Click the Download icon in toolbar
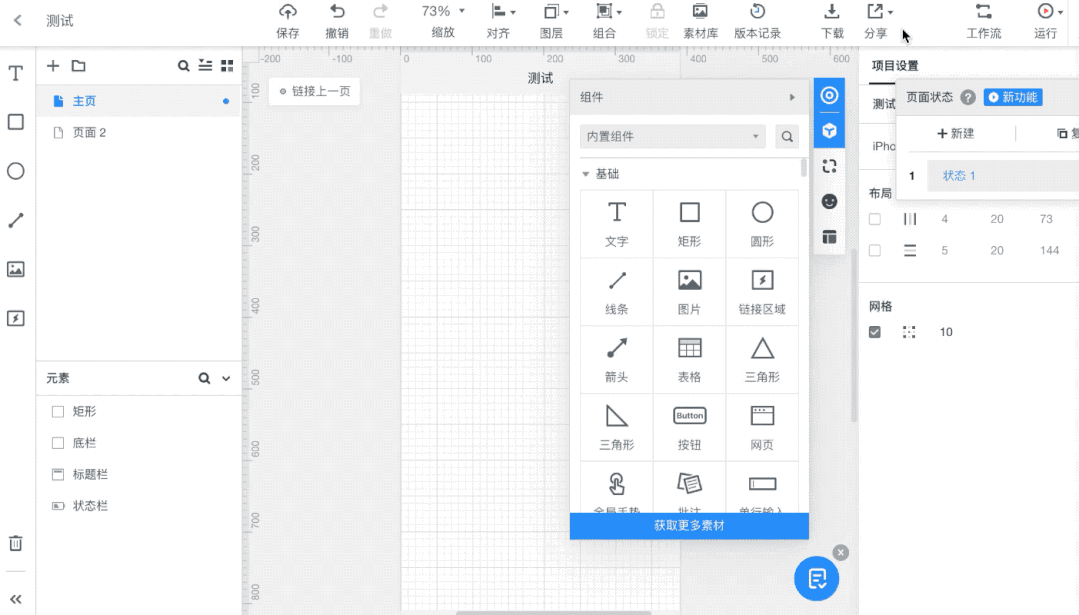Image resolution: width=1079 pixels, height=615 pixels. click(x=831, y=12)
